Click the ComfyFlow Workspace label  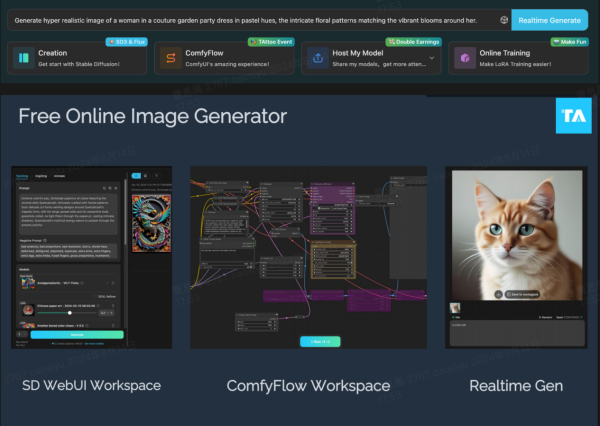pyautogui.click(x=308, y=385)
